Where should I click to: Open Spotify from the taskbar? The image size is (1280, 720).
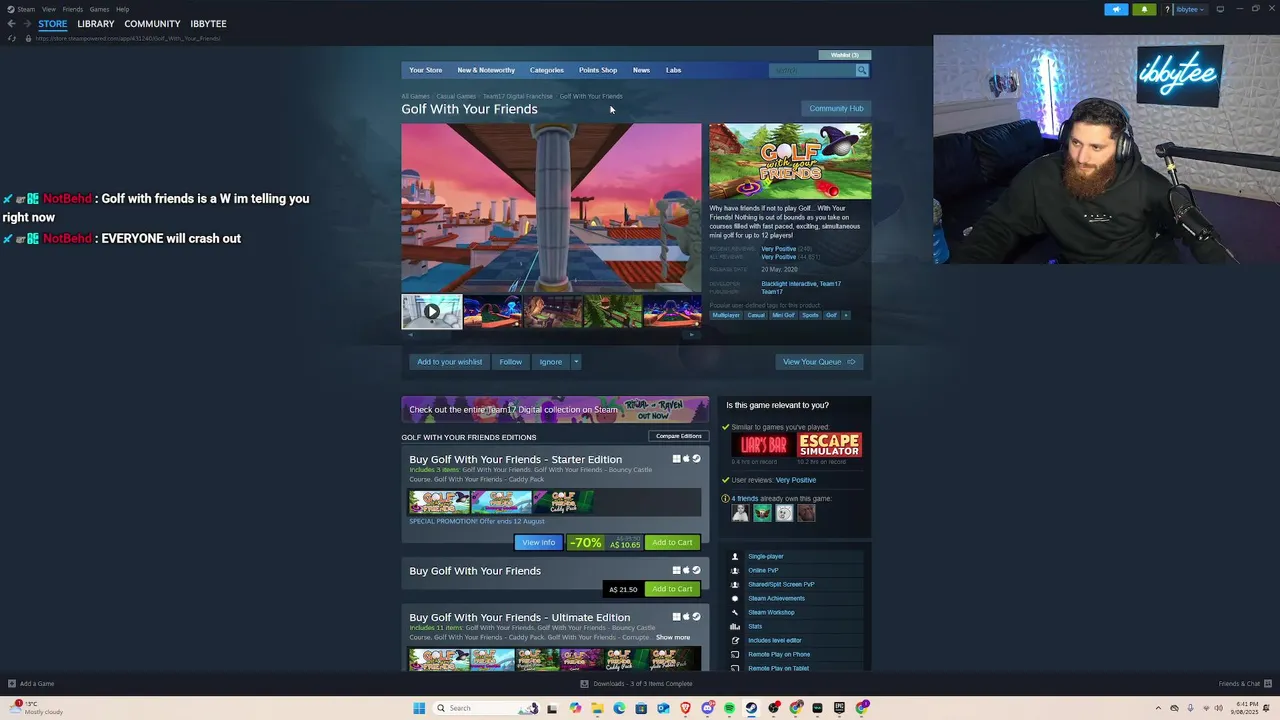click(729, 708)
